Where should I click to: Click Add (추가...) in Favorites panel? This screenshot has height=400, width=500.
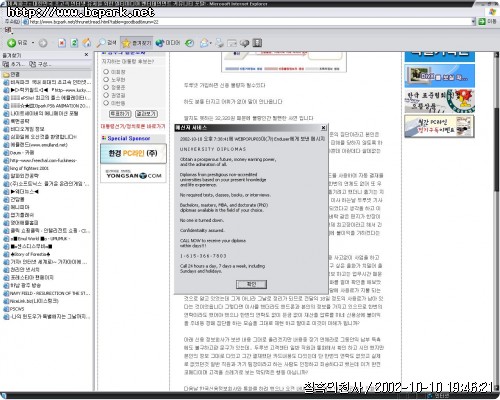[13, 64]
